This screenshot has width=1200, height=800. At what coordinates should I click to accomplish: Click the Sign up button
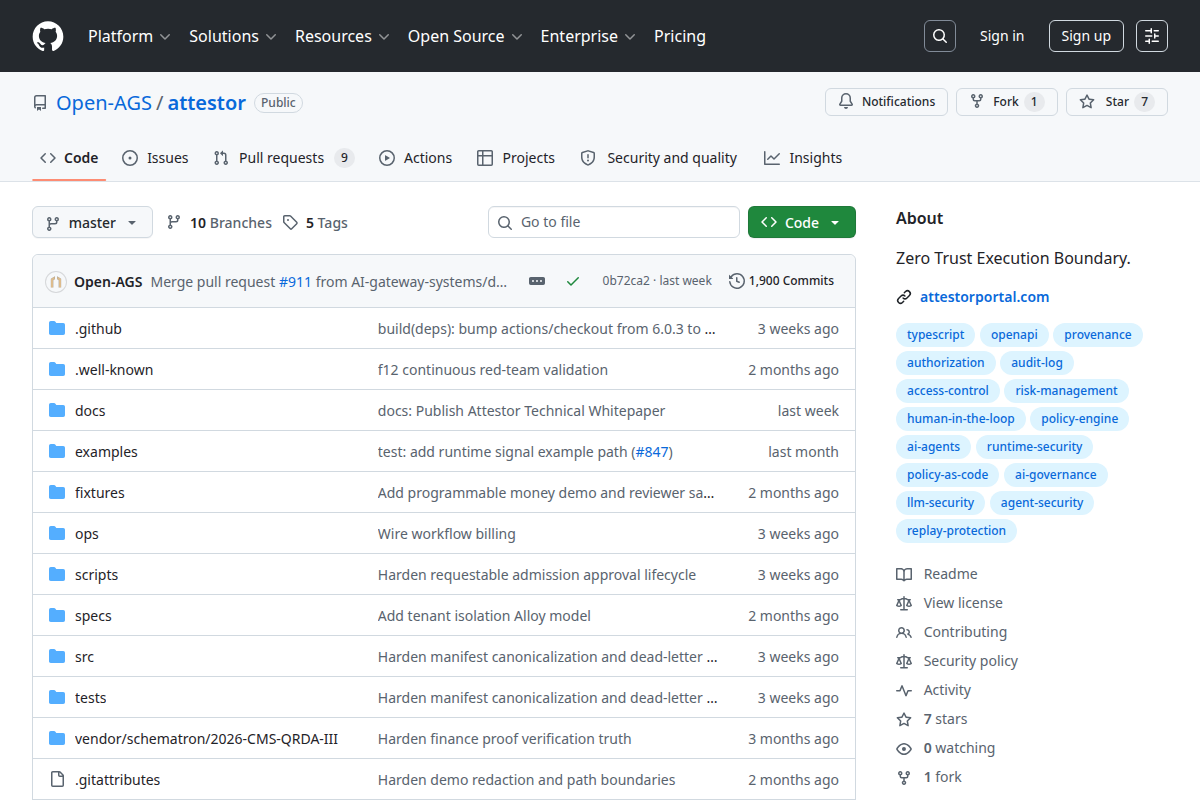1086,36
